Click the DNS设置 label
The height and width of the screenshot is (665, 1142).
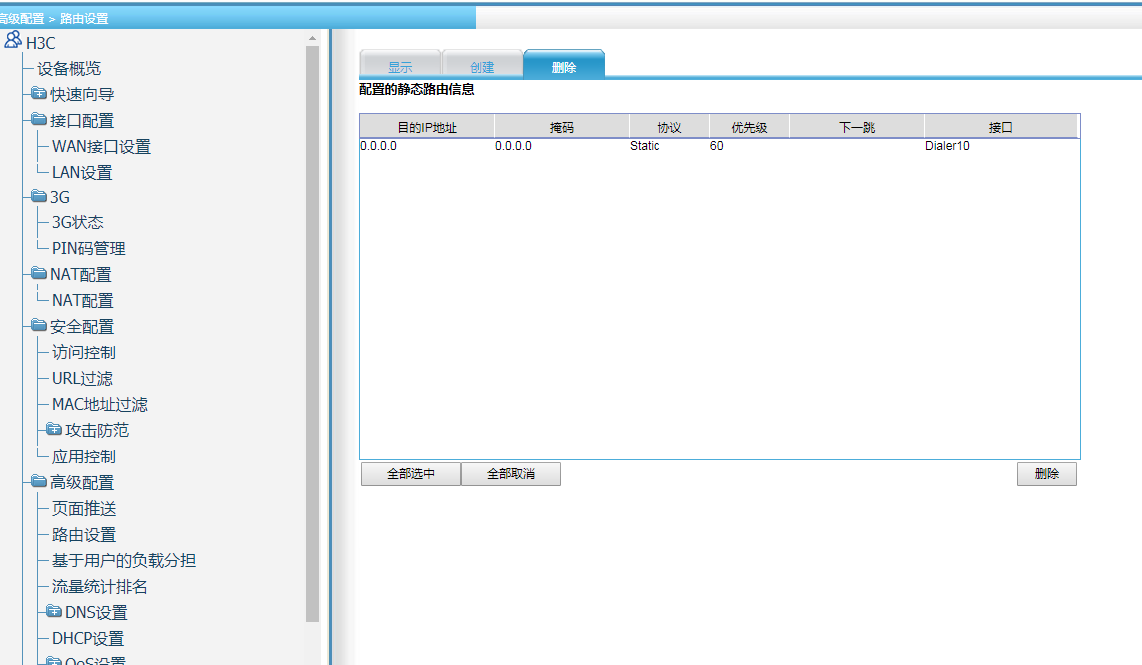coord(96,613)
